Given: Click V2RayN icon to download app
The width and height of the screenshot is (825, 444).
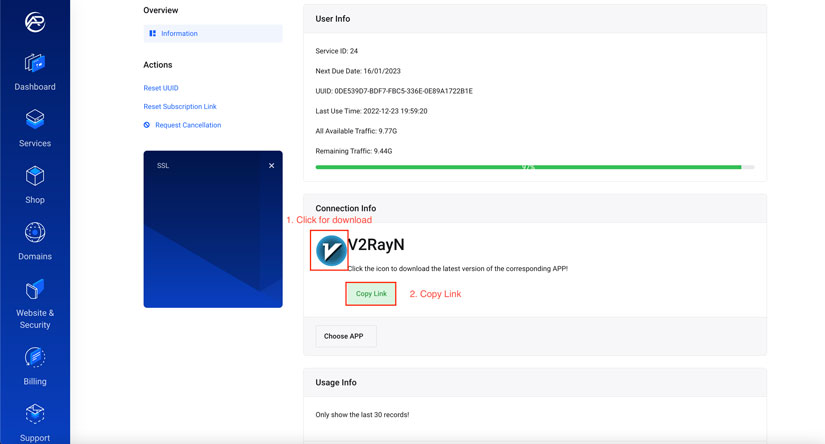Looking at the screenshot, I should click(x=331, y=250).
